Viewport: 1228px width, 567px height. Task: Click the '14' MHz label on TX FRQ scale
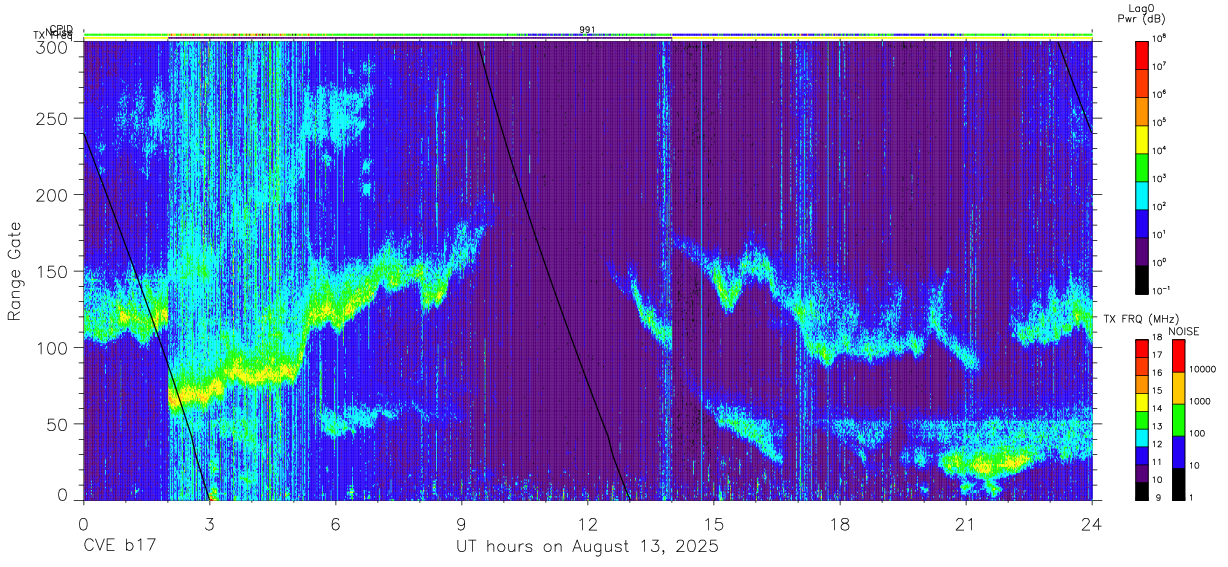coord(1157,409)
